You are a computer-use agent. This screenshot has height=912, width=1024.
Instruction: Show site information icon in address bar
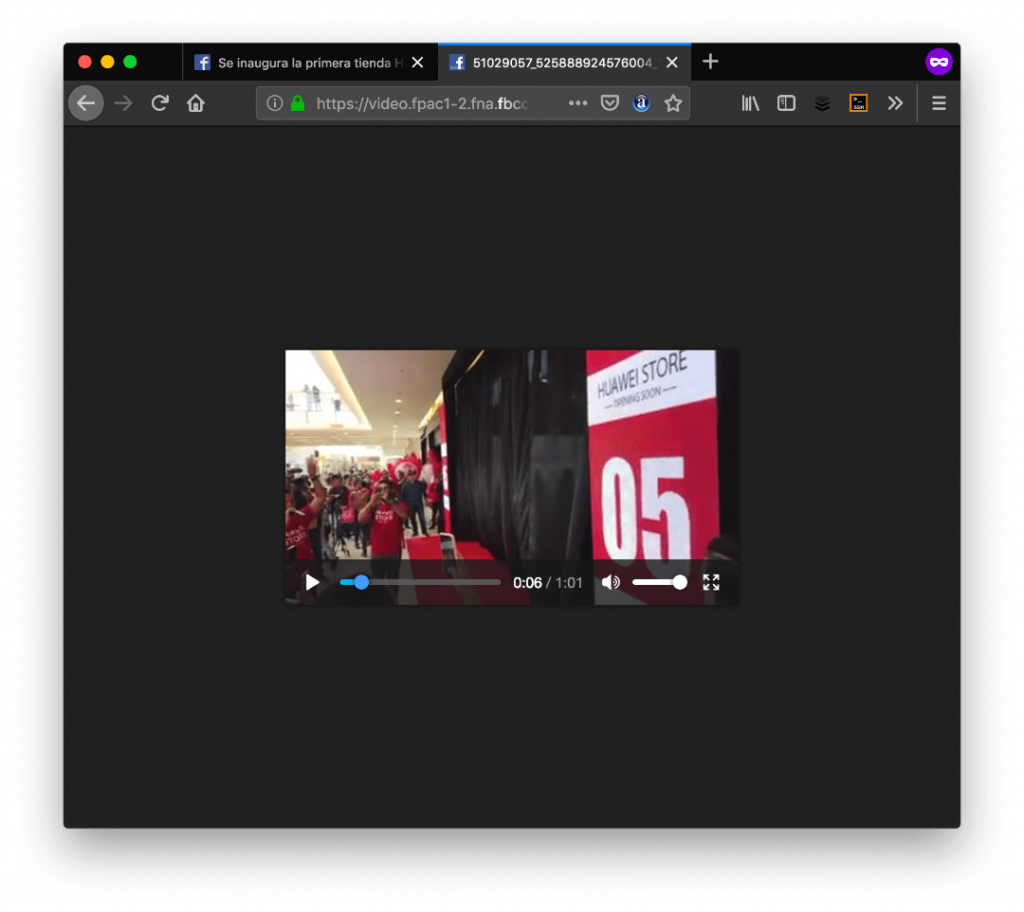click(x=275, y=103)
